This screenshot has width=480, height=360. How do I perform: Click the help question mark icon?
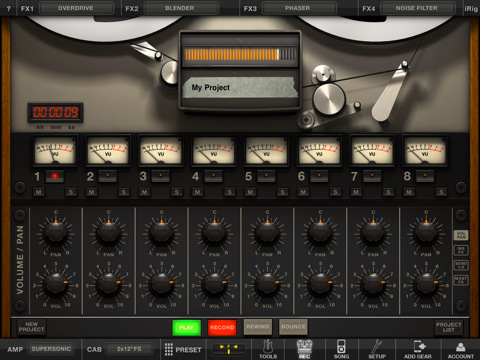(x=8, y=8)
